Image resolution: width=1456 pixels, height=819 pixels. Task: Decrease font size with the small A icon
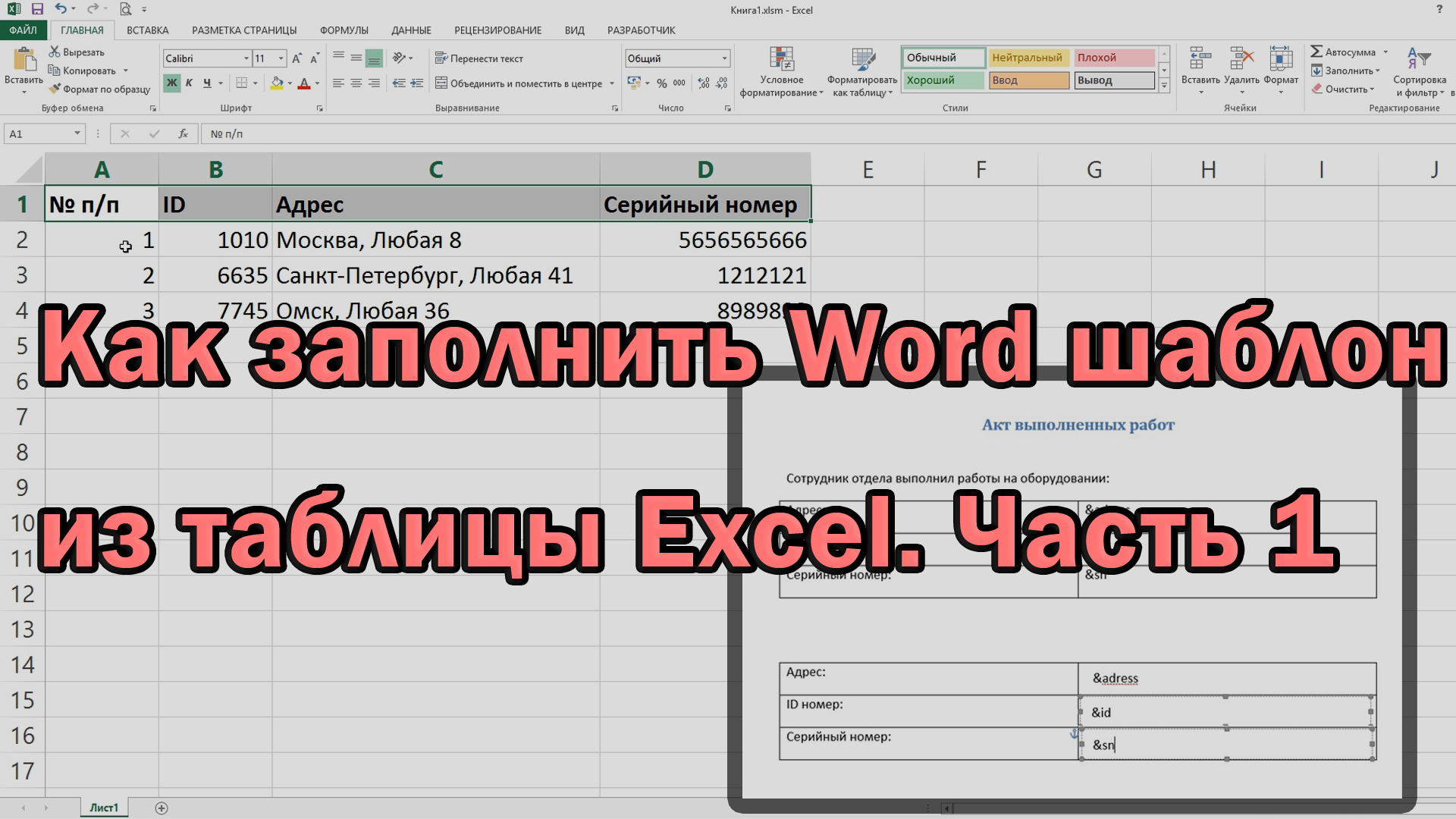click(315, 58)
